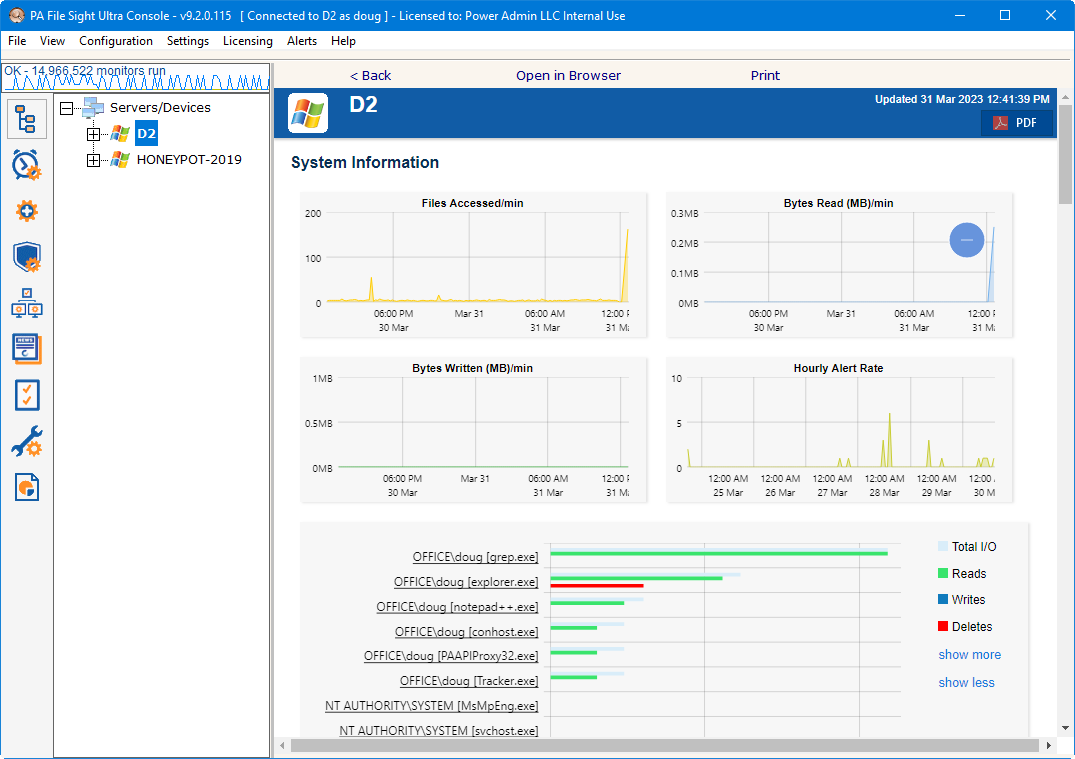Select the server tree view sidebar icon

(26, 119)
